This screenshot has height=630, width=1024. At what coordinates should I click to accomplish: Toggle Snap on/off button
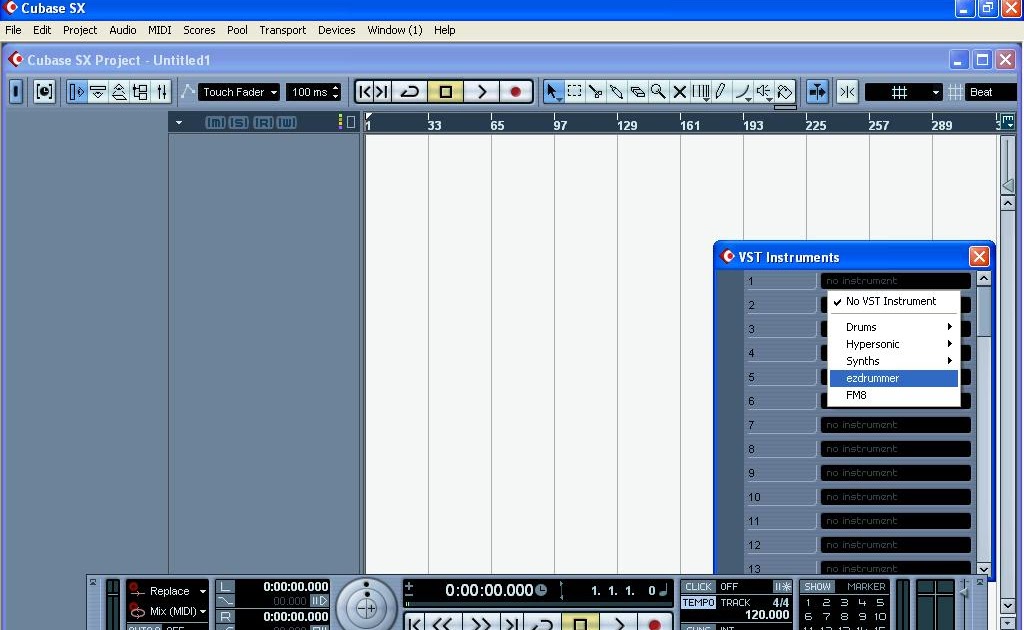tap(847, 92)
